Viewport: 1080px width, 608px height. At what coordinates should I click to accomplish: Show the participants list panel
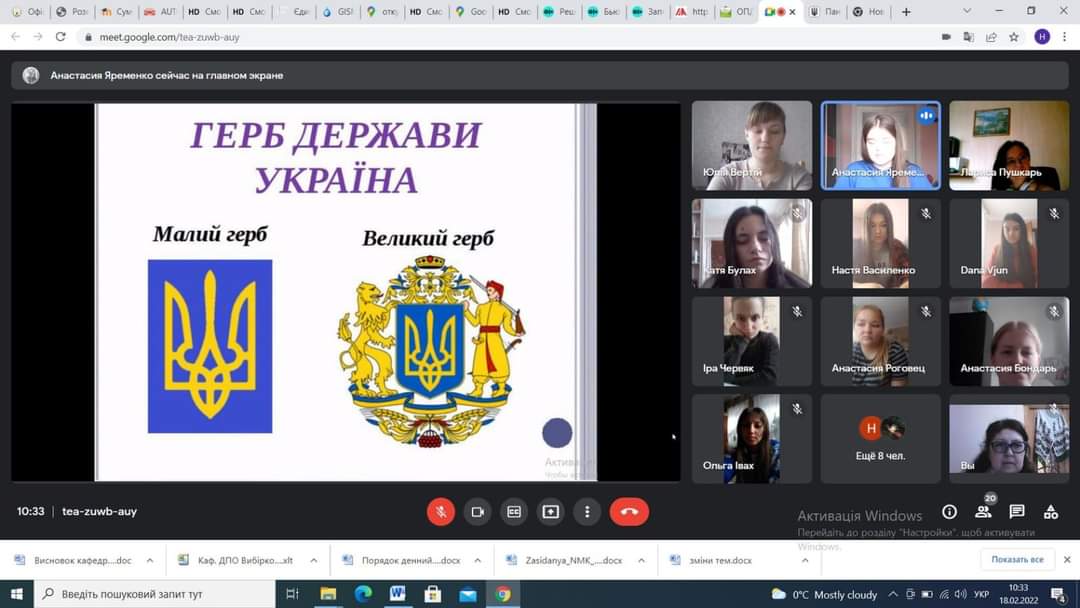pyautogui.click(x=983, y=512)
